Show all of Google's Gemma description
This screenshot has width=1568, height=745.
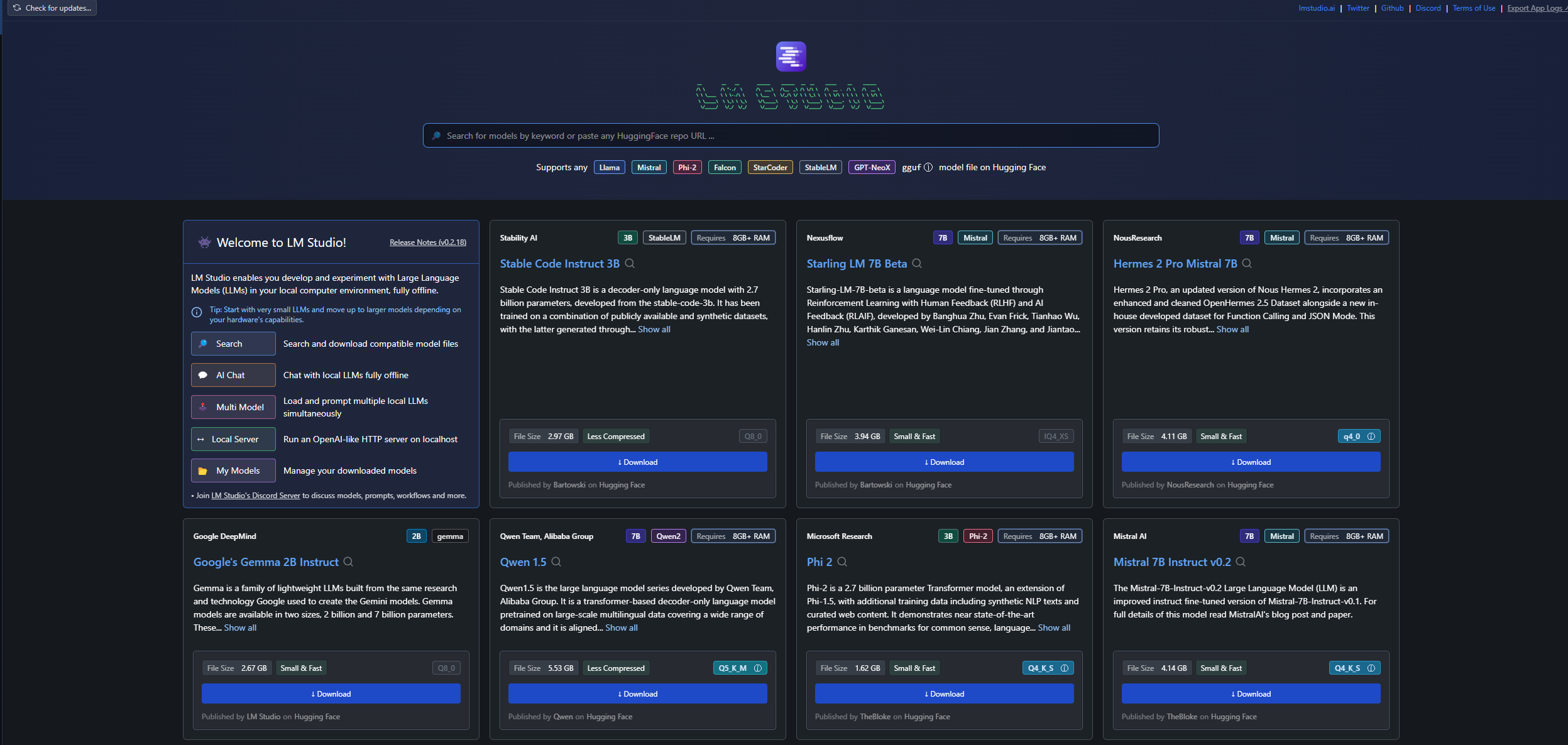[x=240, y=628]
